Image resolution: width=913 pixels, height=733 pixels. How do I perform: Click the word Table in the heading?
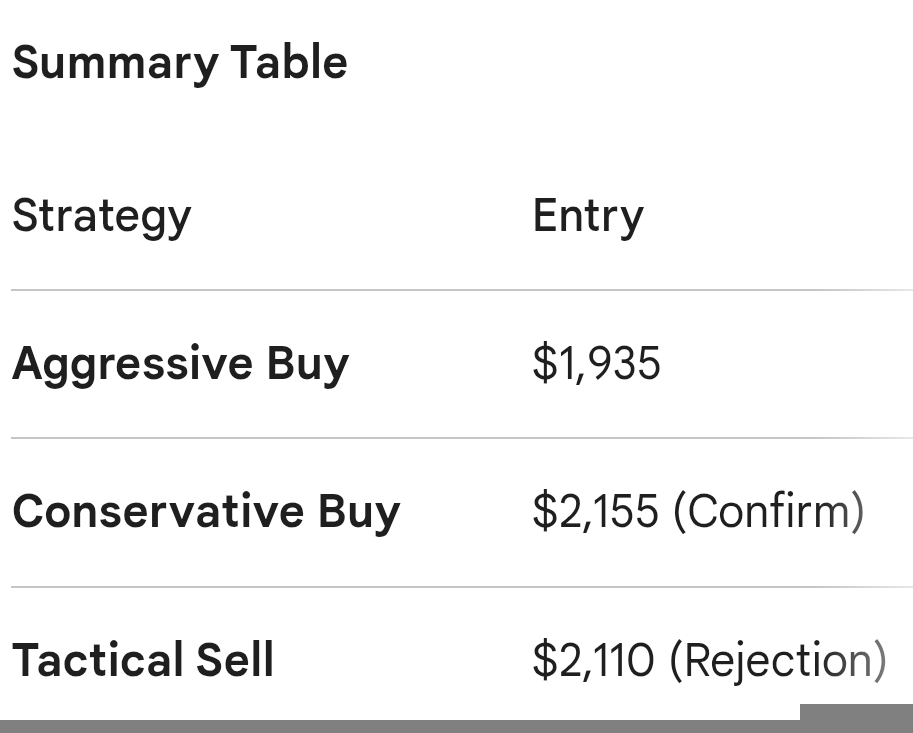[289, 63]
